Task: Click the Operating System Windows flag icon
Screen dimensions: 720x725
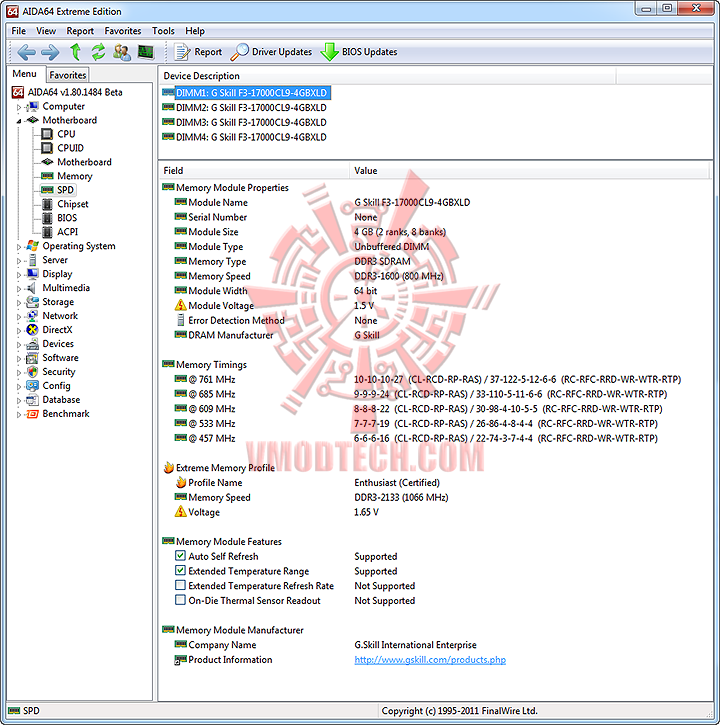Action: pos(32,246)
